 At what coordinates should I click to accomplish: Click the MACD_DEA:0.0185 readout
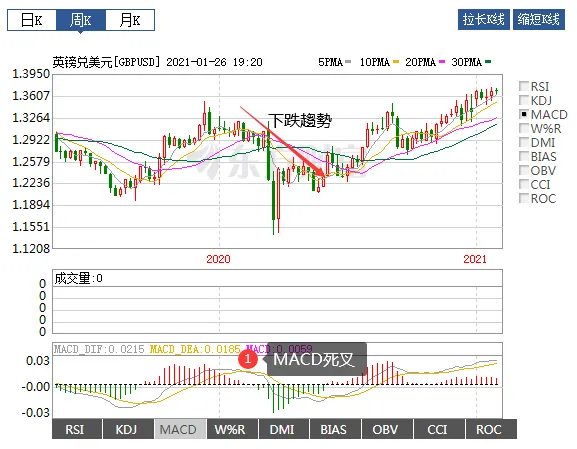[195, 349]
